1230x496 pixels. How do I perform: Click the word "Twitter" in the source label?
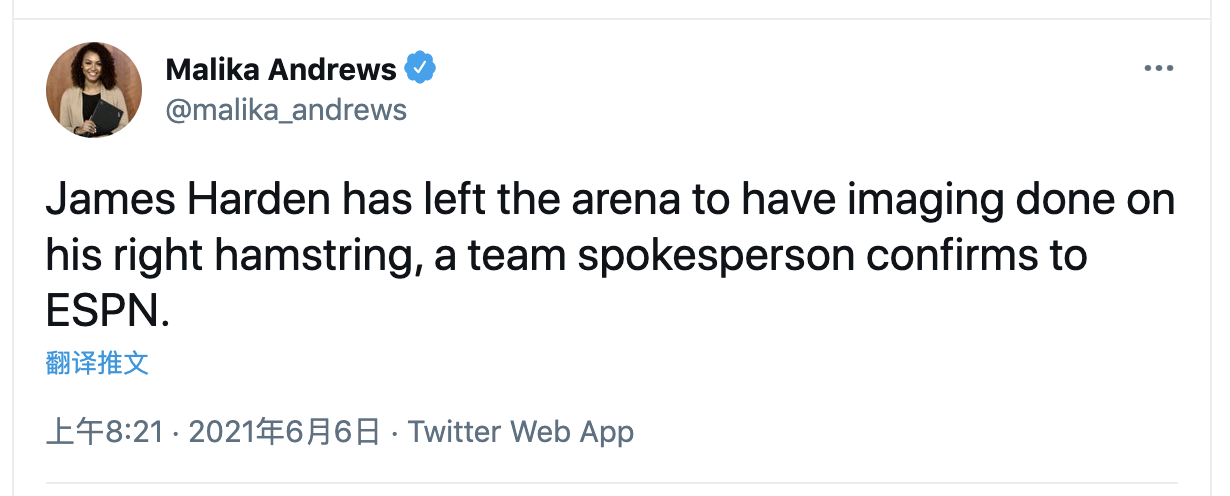pos(455,432)
